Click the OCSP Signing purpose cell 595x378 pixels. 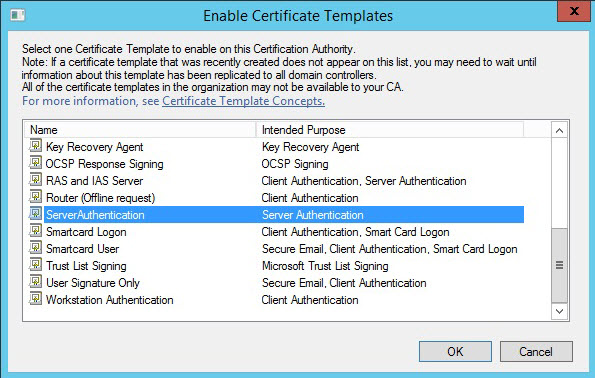(295, 164)
